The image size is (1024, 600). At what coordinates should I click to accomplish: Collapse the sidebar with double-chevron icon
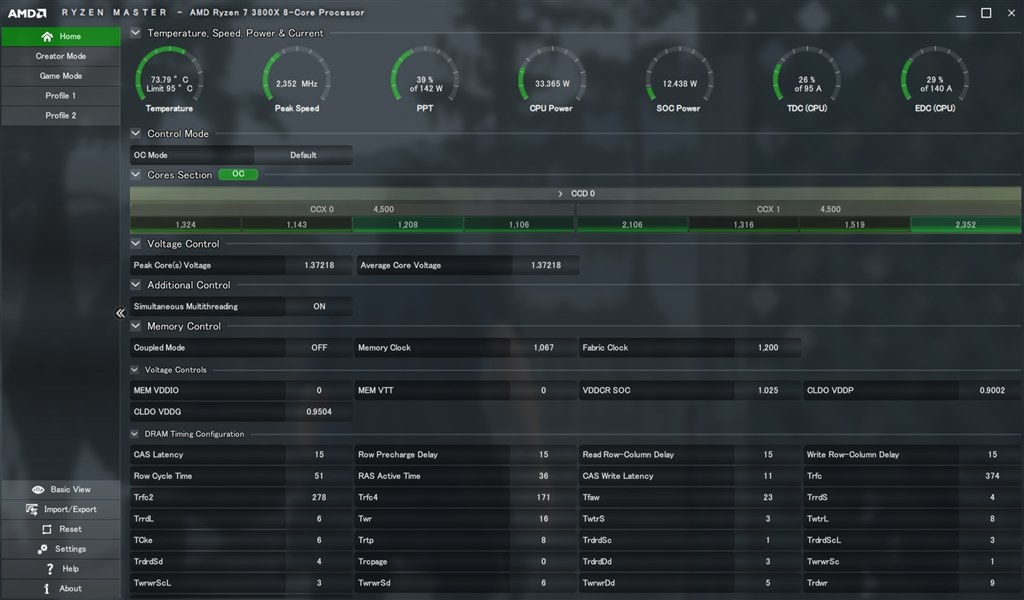pos(120,313)
